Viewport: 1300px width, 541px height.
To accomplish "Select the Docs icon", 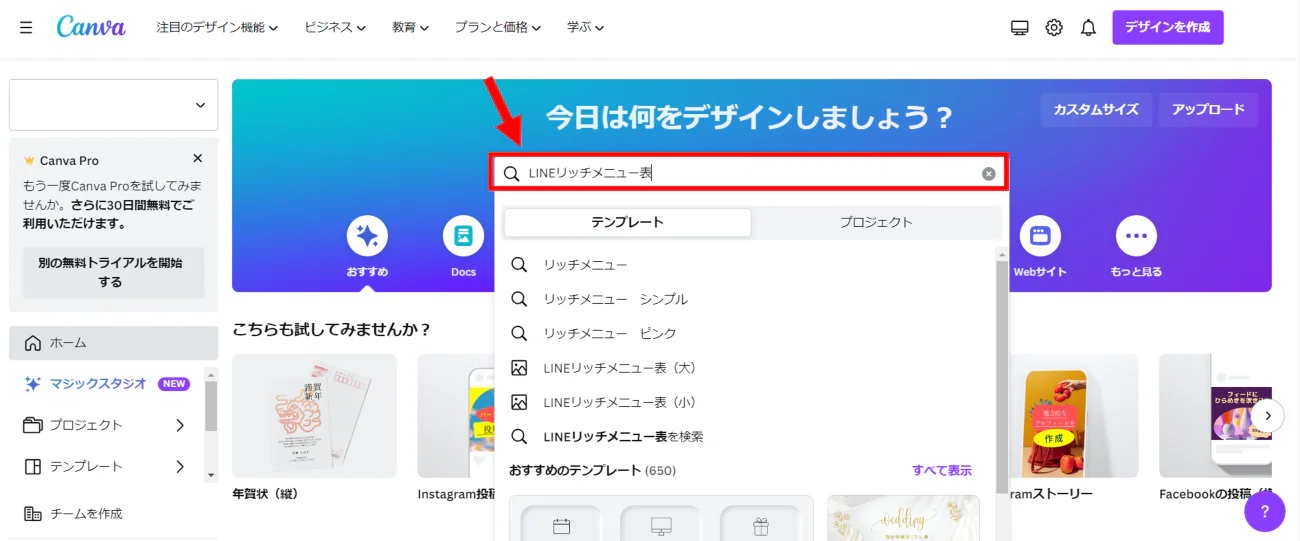I will 463,236.
